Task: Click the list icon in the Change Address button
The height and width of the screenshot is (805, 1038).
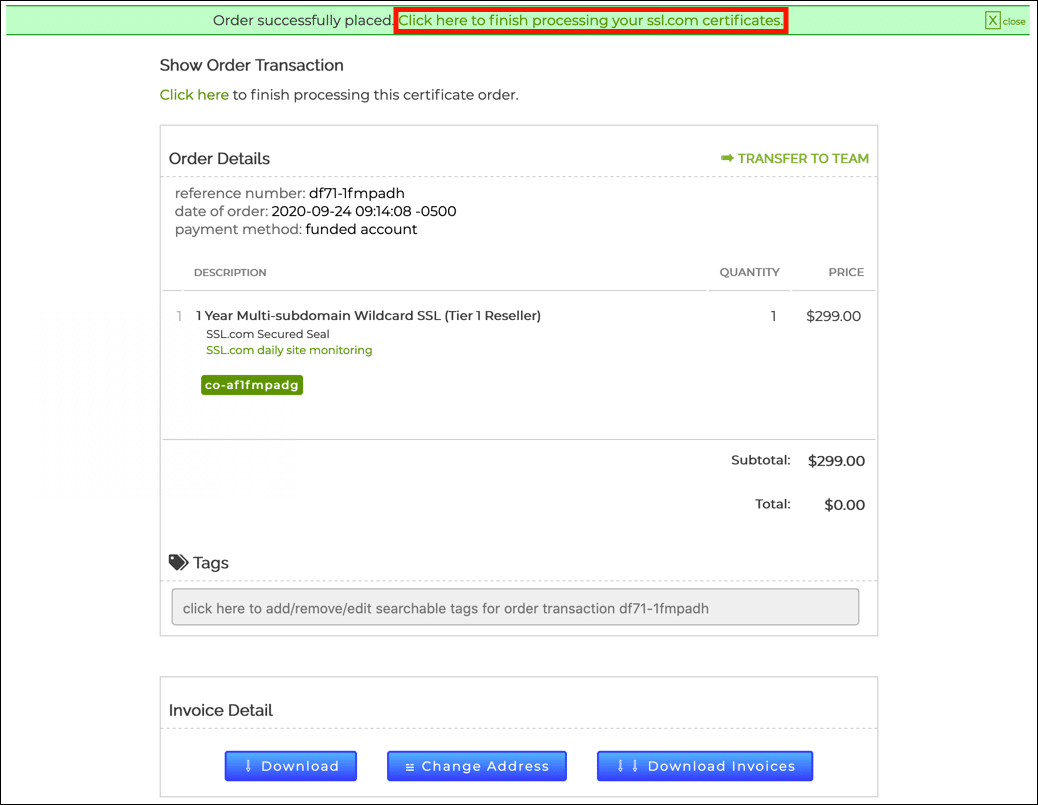Action: 410,766
